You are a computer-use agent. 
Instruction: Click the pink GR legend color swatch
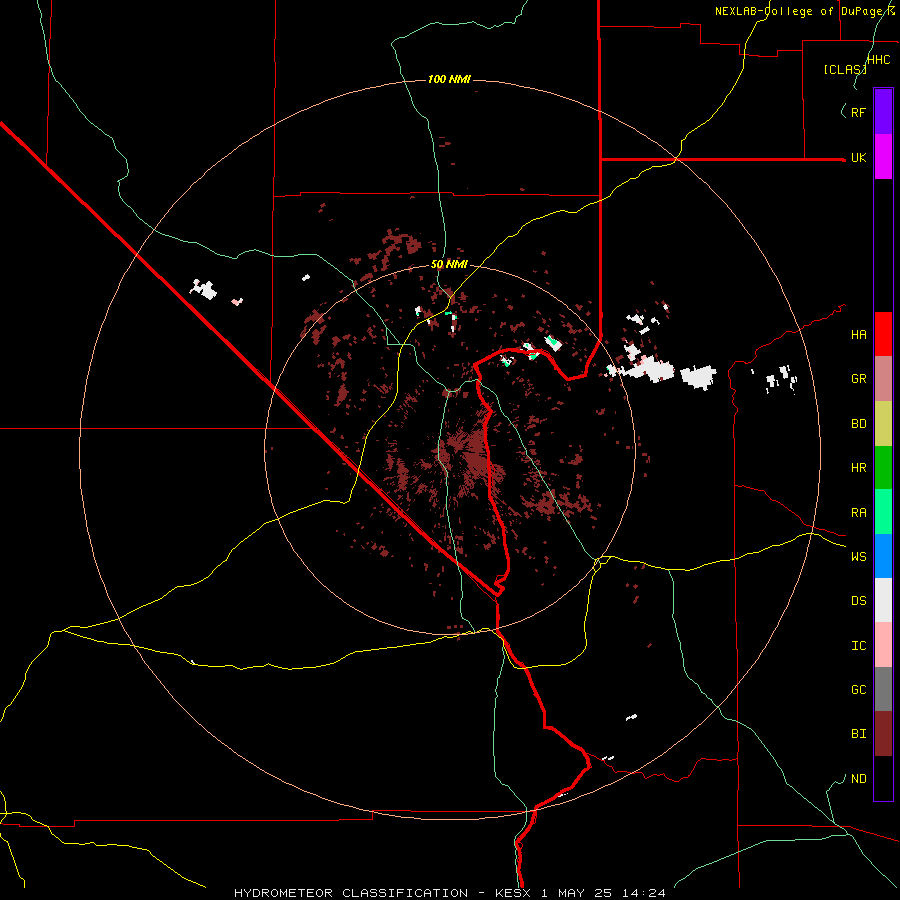(883, 379)
